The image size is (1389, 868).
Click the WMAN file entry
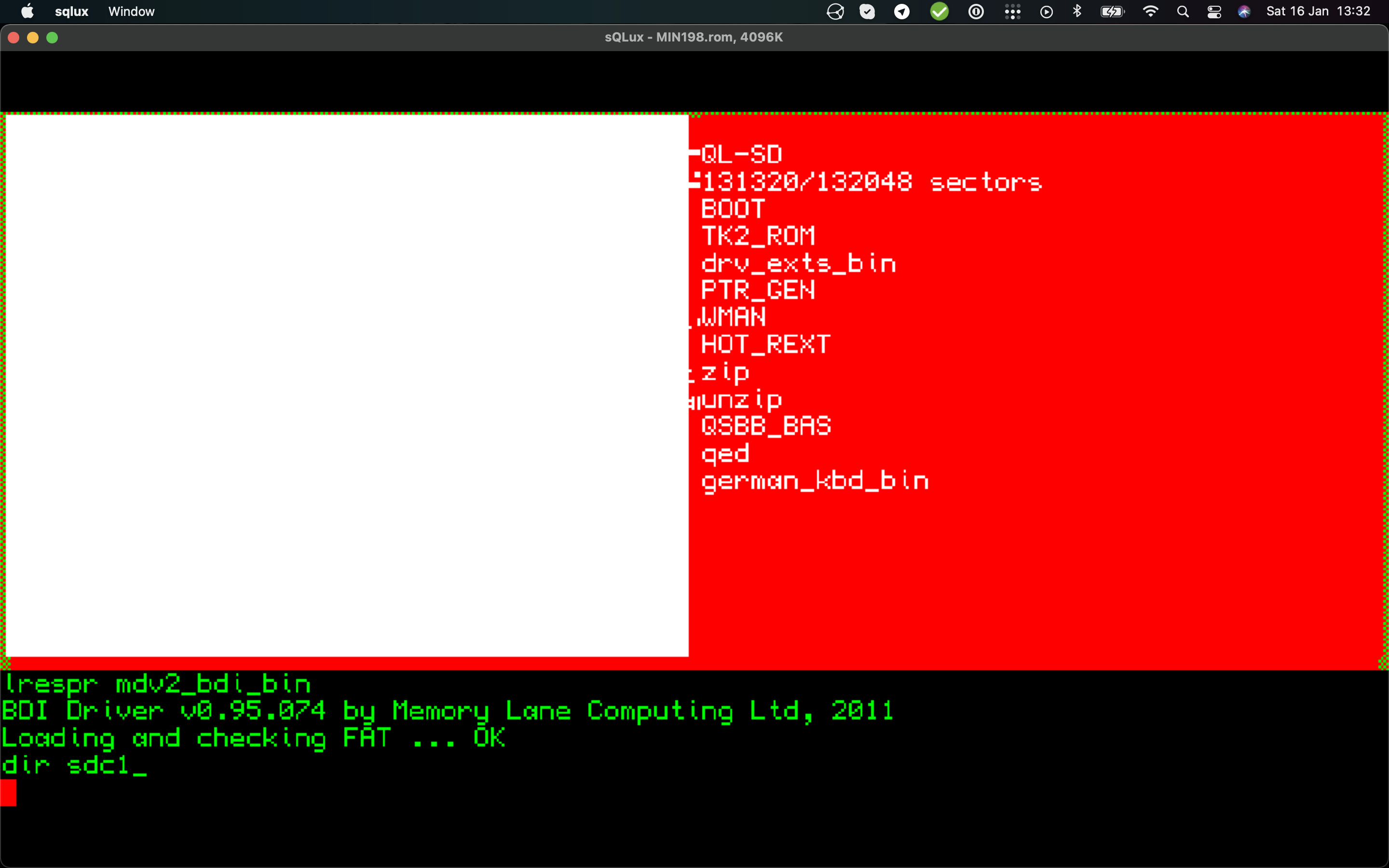tap(733, 317)
